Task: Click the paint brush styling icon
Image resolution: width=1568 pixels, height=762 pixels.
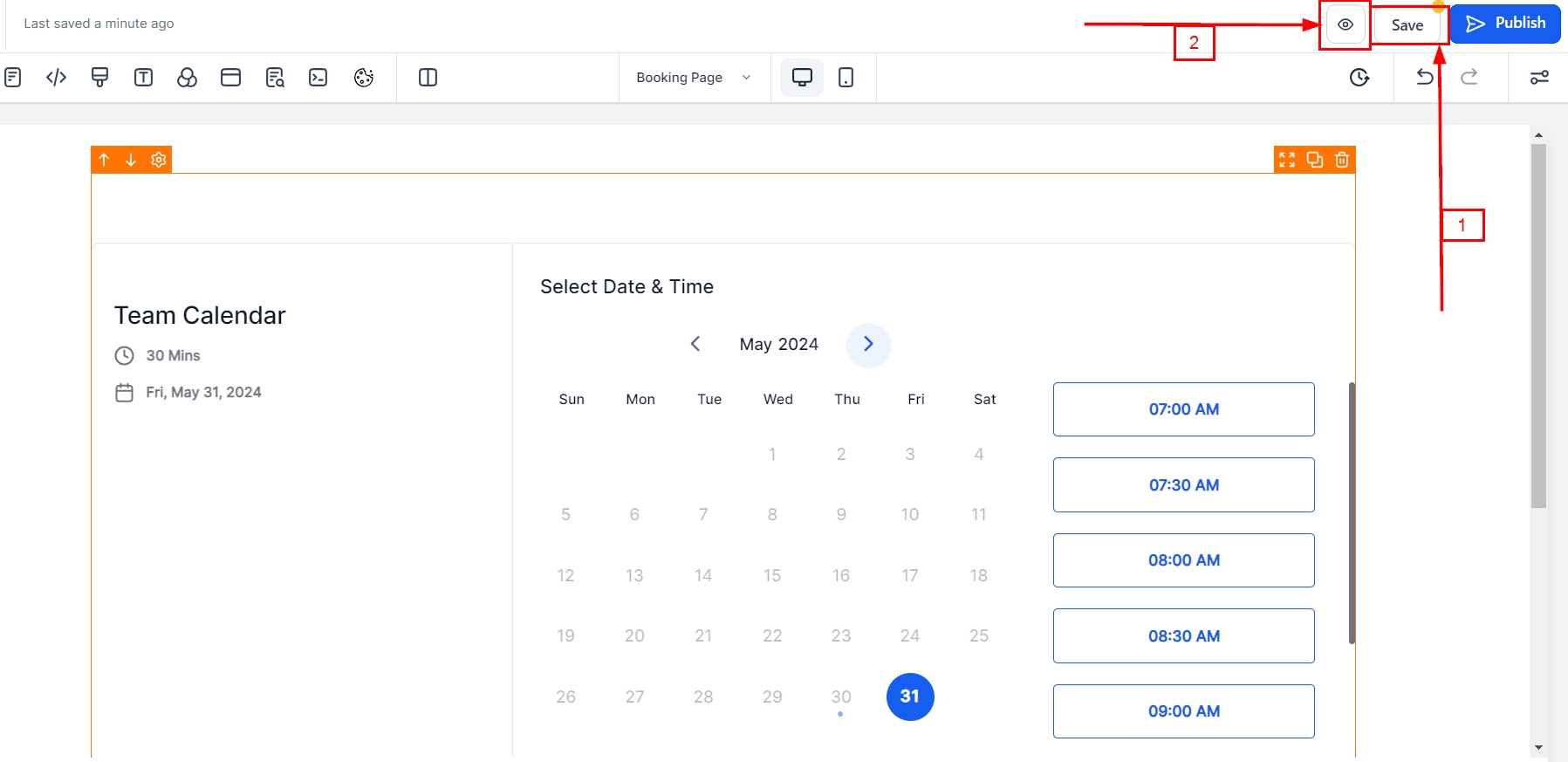Action: (x=99, y=78)
